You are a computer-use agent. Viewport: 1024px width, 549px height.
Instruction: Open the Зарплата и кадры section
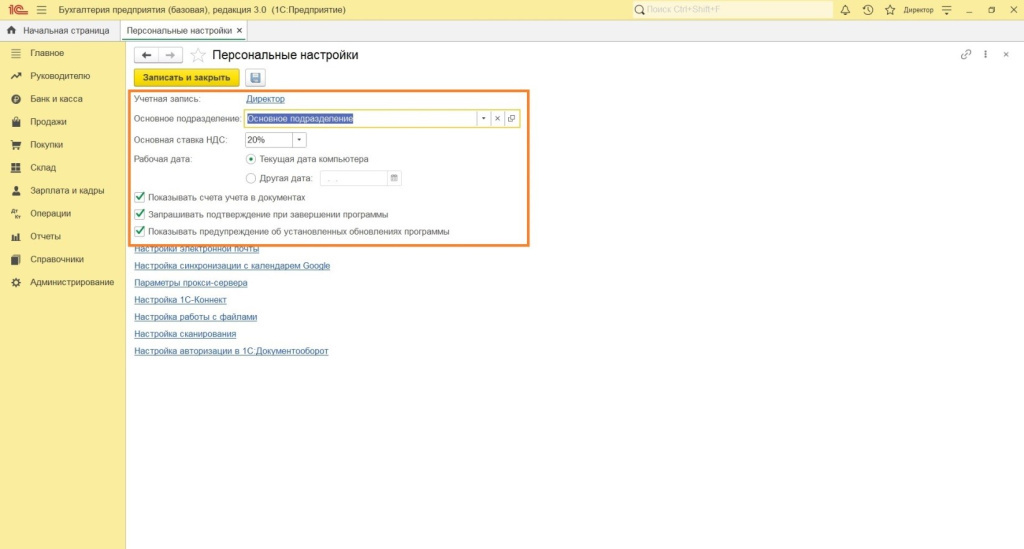pos(67,190)
